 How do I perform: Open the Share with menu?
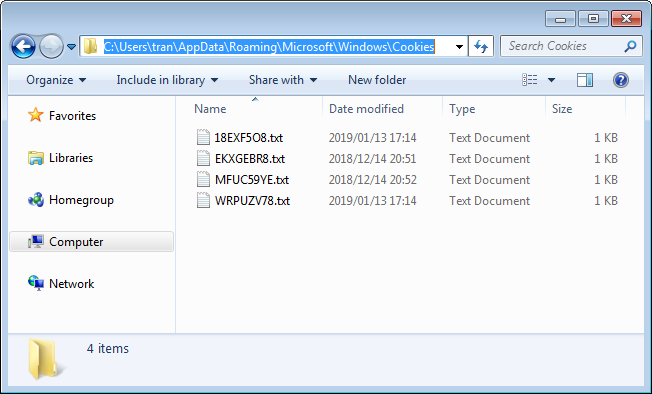tap(283, 80)
